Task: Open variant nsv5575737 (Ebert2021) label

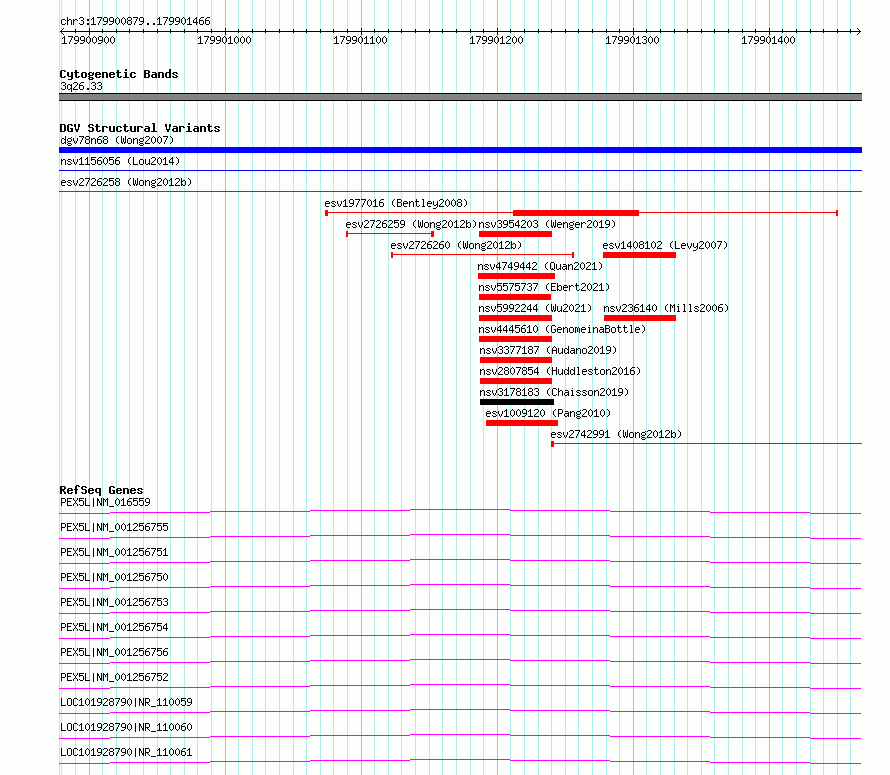Action: point(544,287)
